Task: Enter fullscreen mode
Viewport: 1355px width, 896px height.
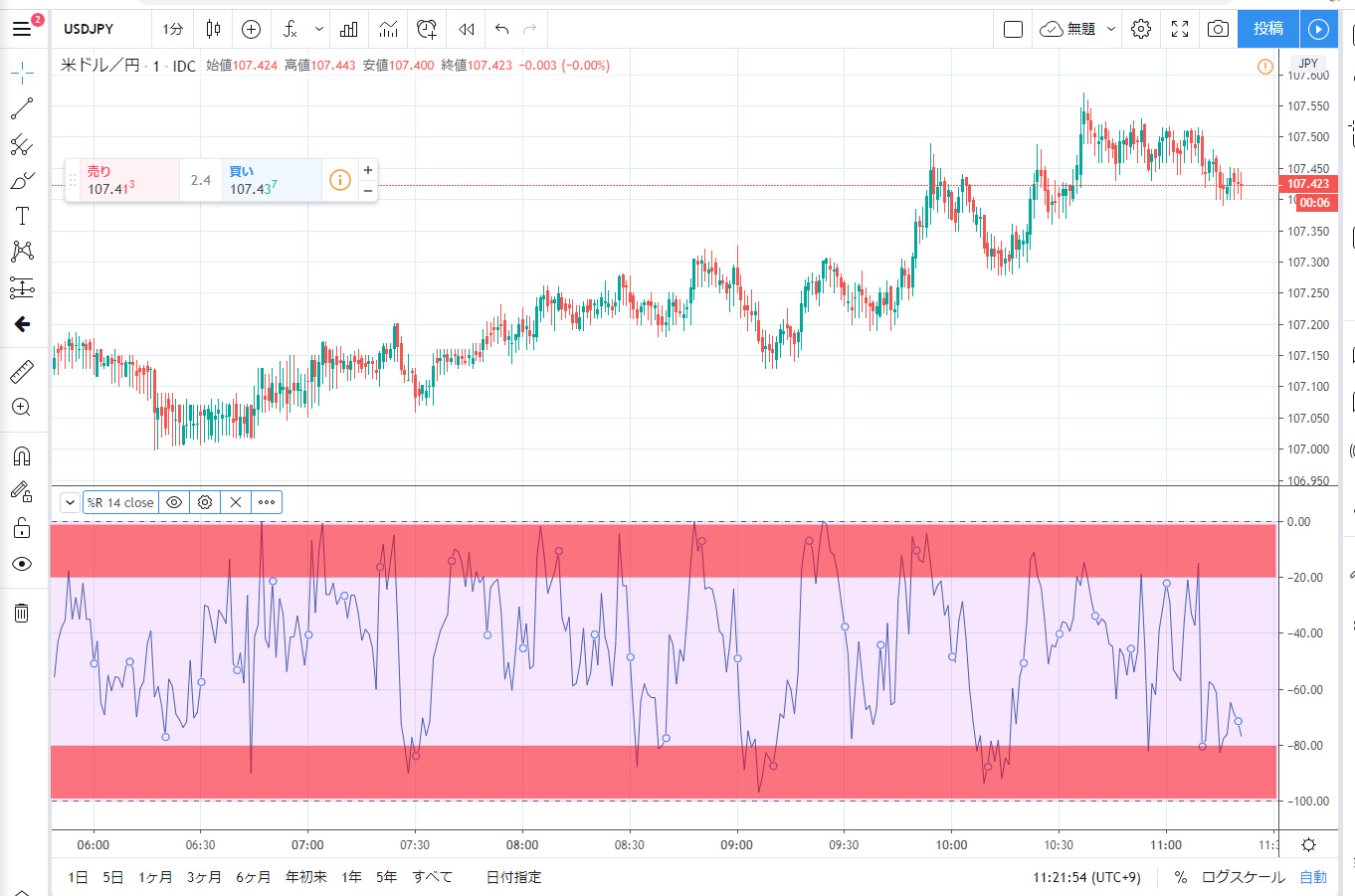Action: point(1180,29)
